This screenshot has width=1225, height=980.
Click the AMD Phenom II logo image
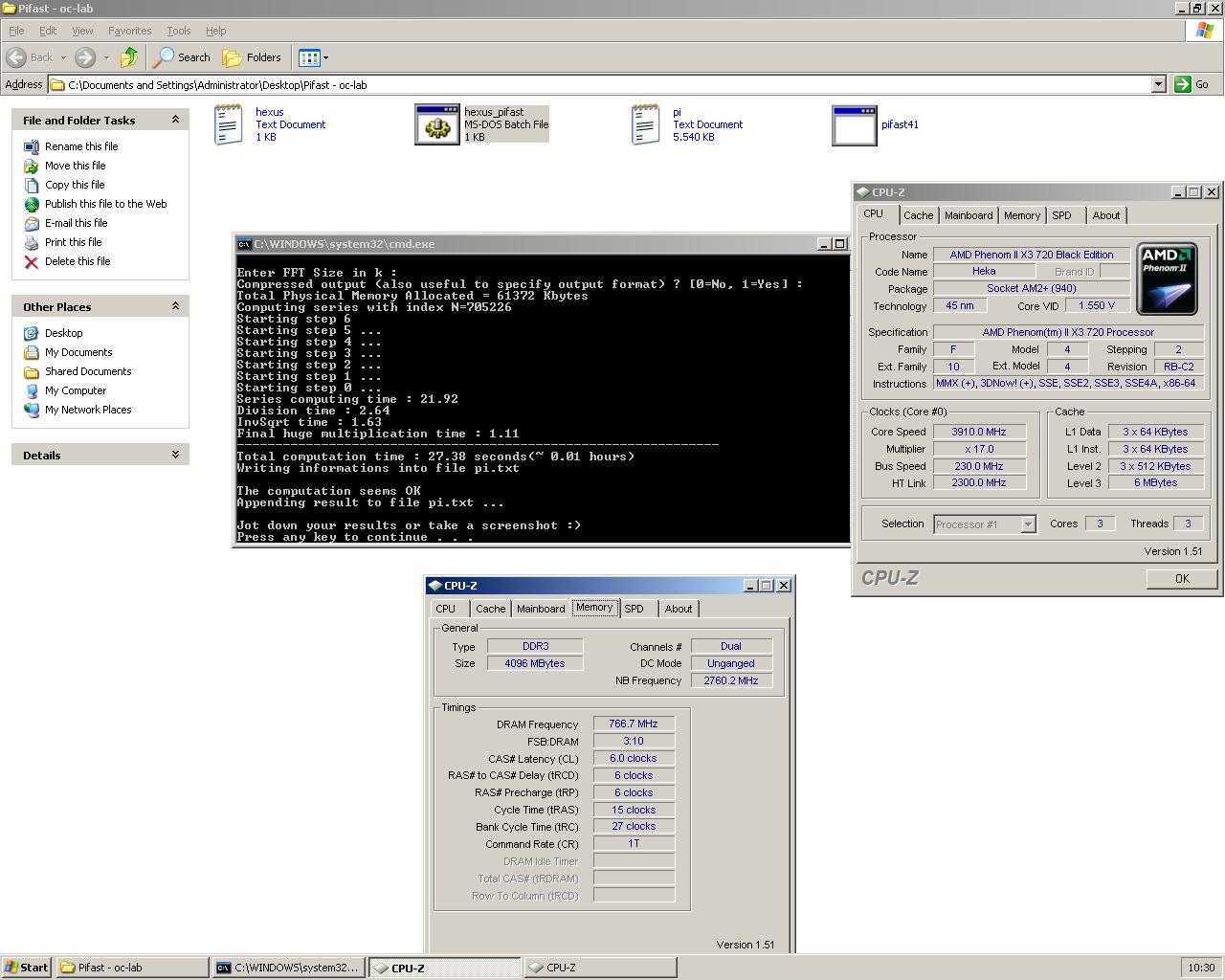1167,279
